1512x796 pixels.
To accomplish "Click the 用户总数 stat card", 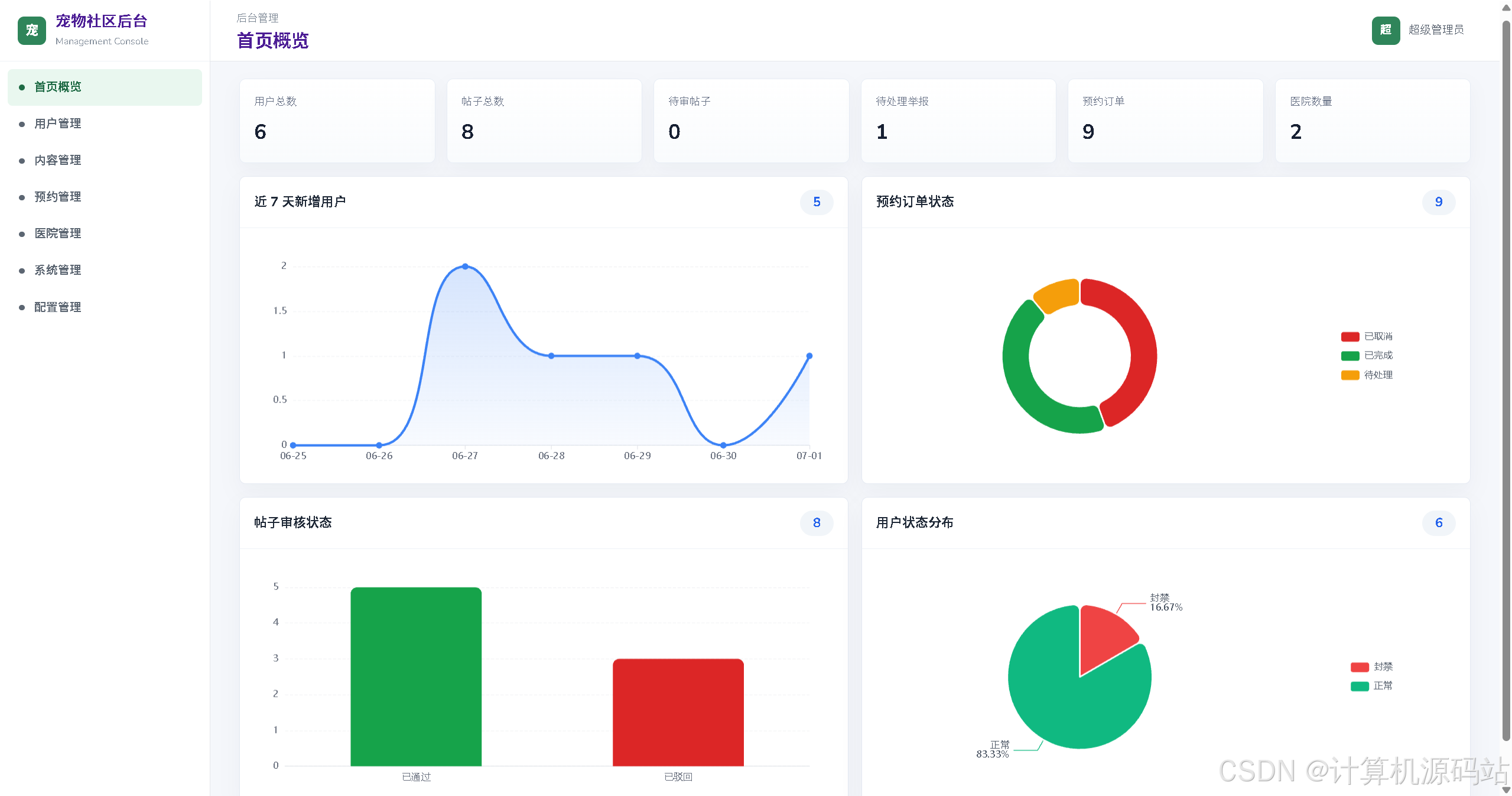I will pos(337,121).
